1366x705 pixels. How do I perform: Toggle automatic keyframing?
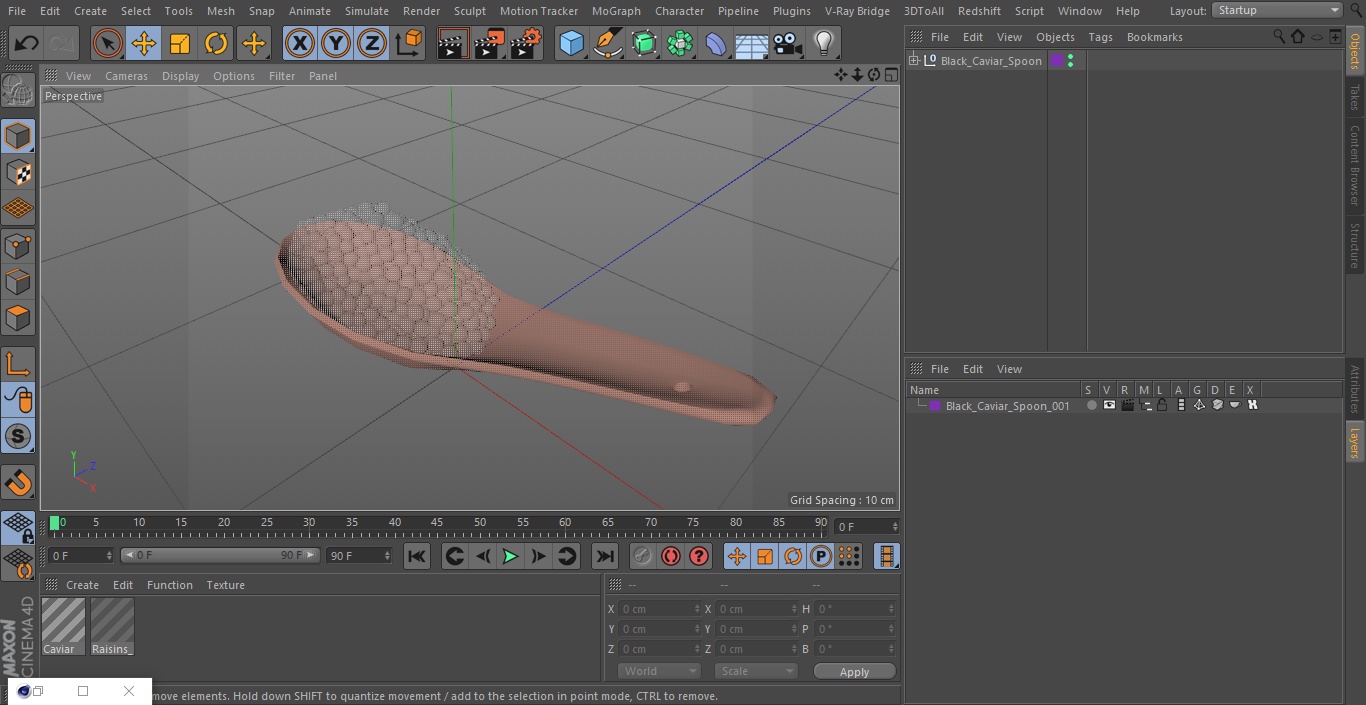tap(671, 556)
